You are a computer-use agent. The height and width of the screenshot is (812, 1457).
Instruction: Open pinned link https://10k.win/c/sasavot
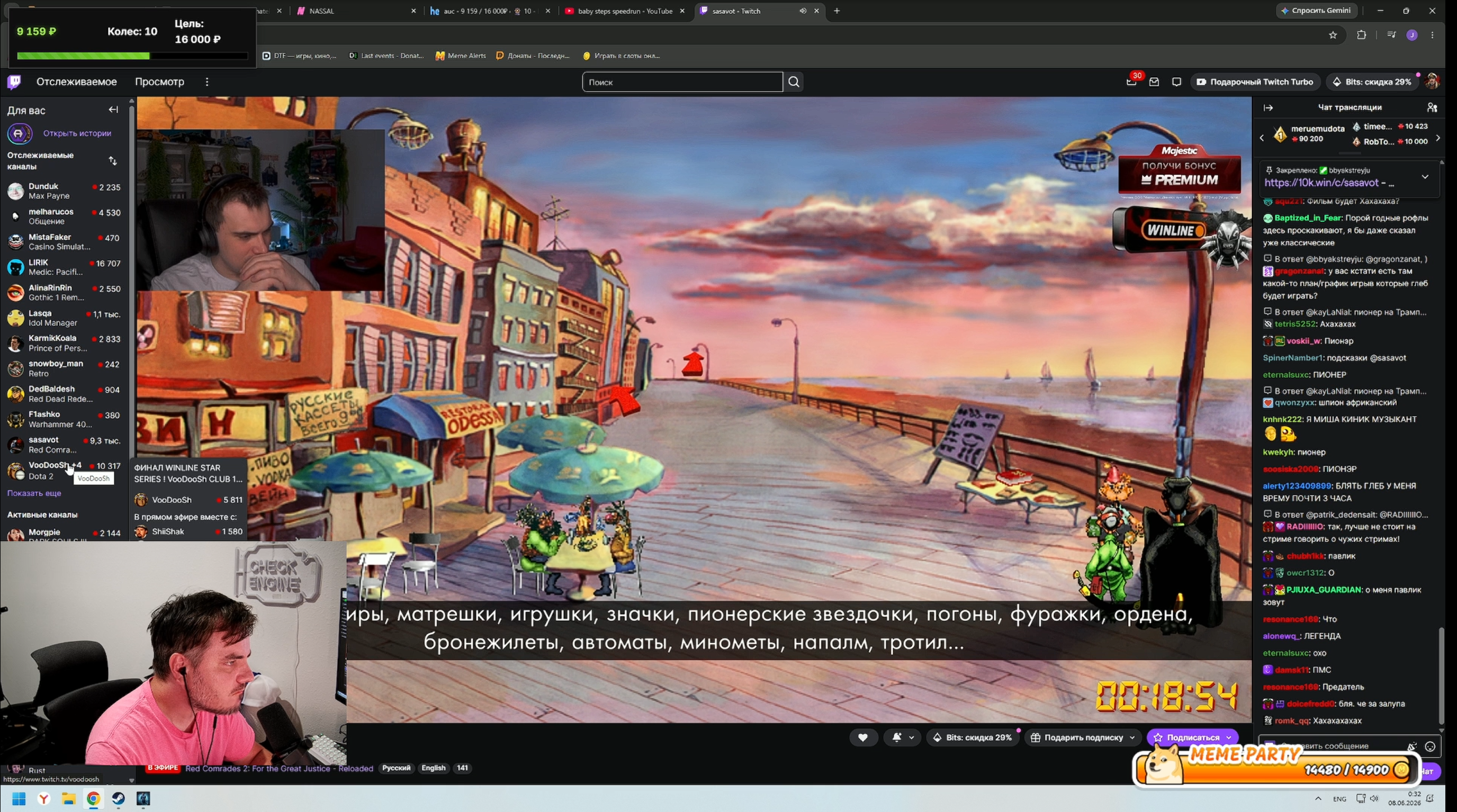[x=1321, y=183]
